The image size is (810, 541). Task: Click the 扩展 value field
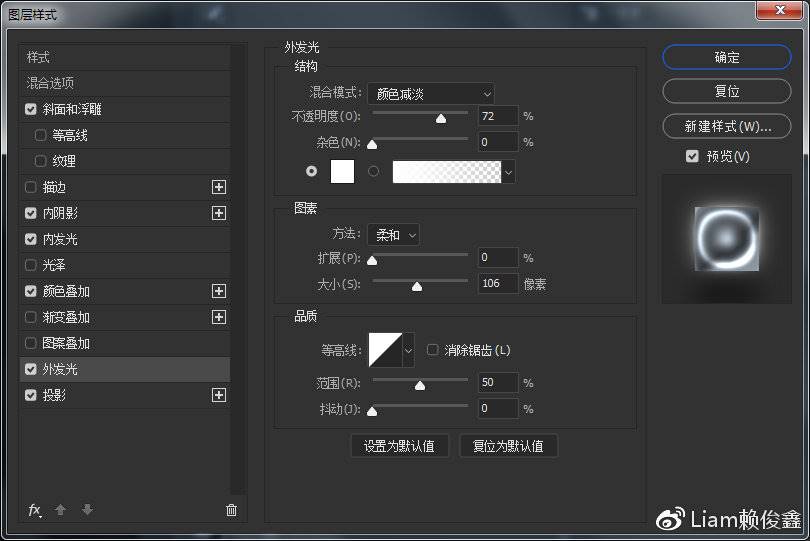[498, 257]
